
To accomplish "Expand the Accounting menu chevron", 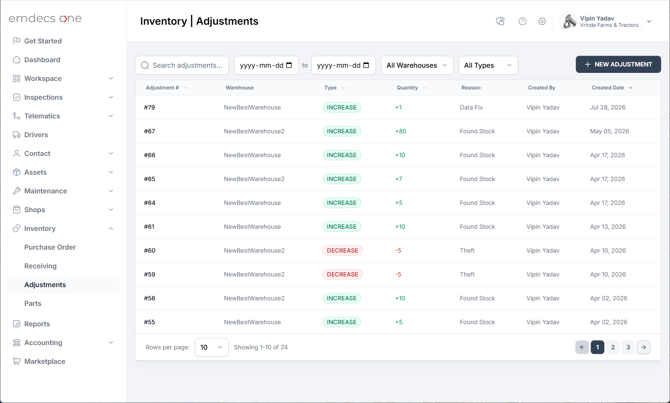I will click(111, 342).
